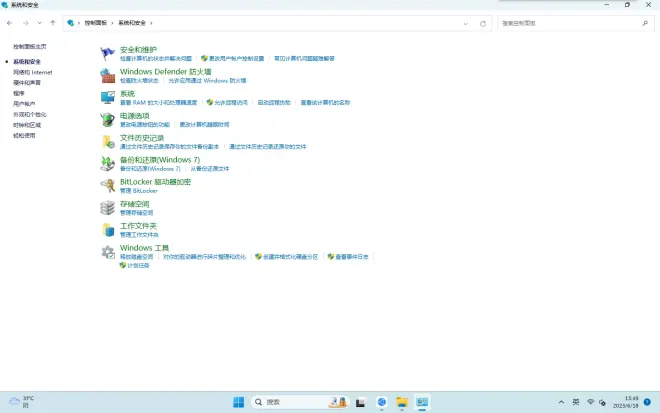660x413 pixels.
Task: Click the 查看事件日志 link
Action: (351, 256)
